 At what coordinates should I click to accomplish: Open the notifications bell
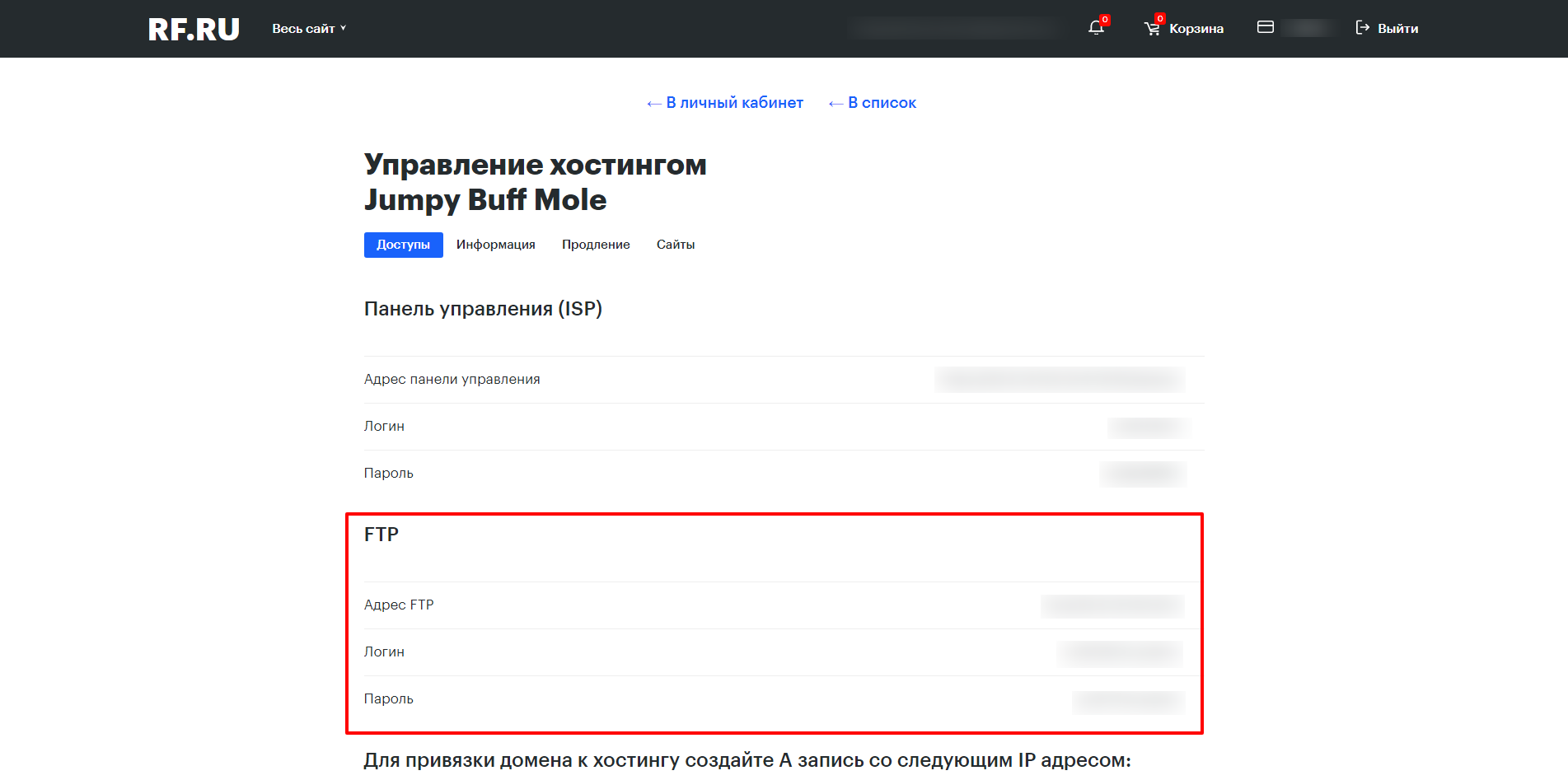click(x=1096, y=28)
